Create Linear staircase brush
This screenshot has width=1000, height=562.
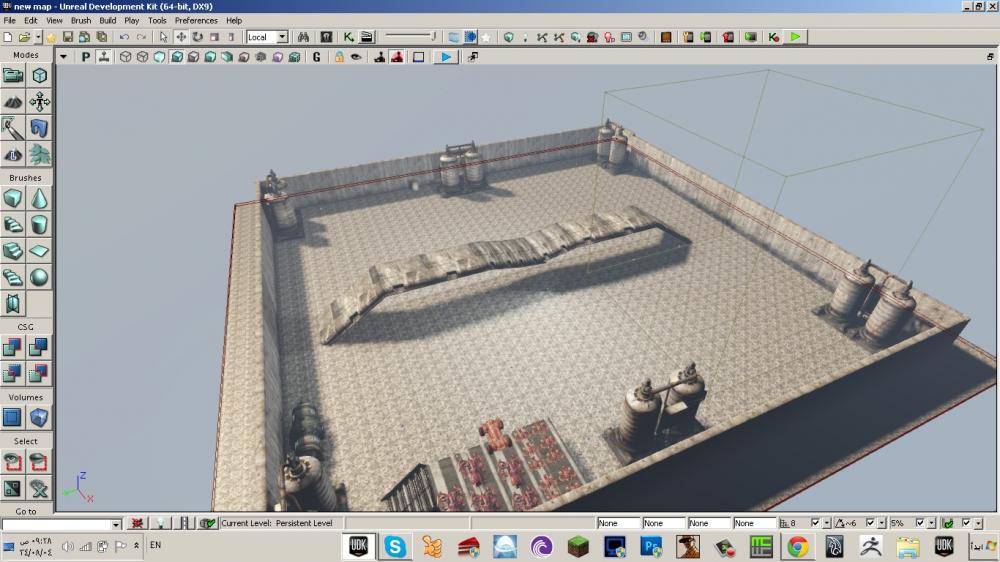(13, 251)
